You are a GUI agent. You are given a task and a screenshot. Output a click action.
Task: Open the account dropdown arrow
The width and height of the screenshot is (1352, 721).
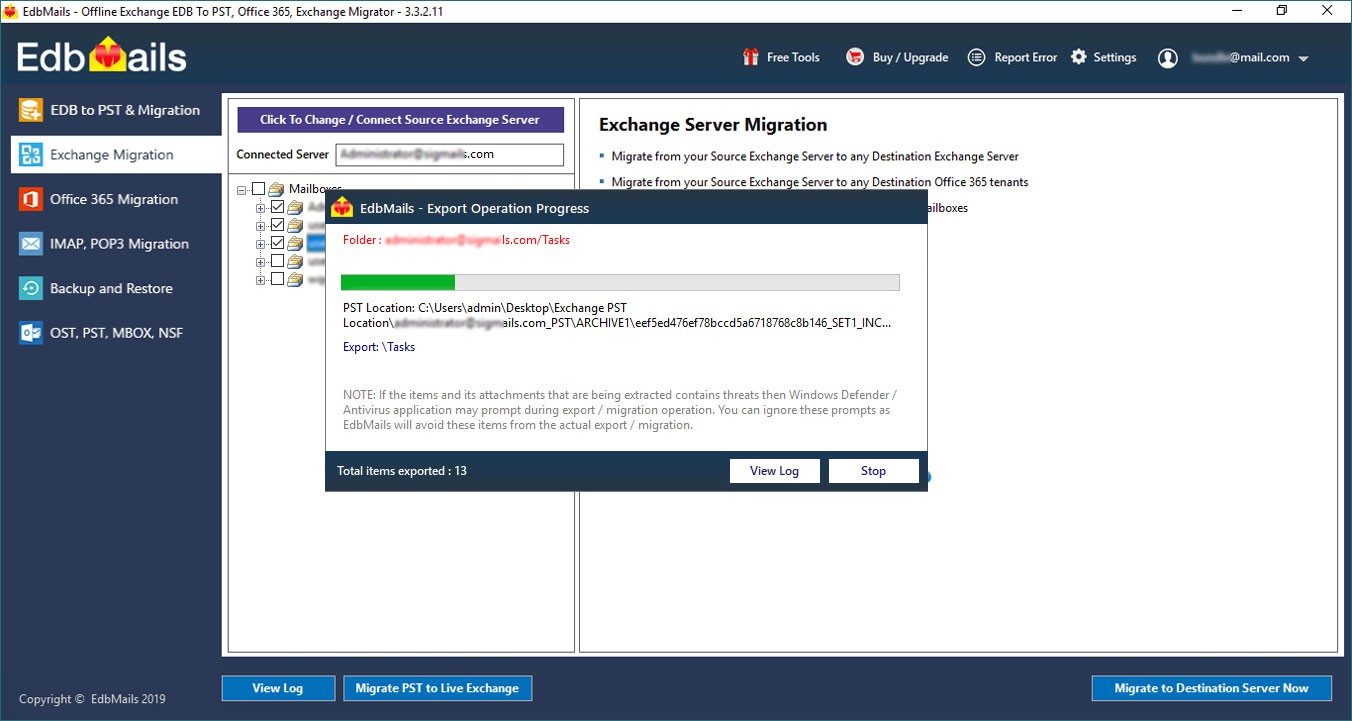1303,59
